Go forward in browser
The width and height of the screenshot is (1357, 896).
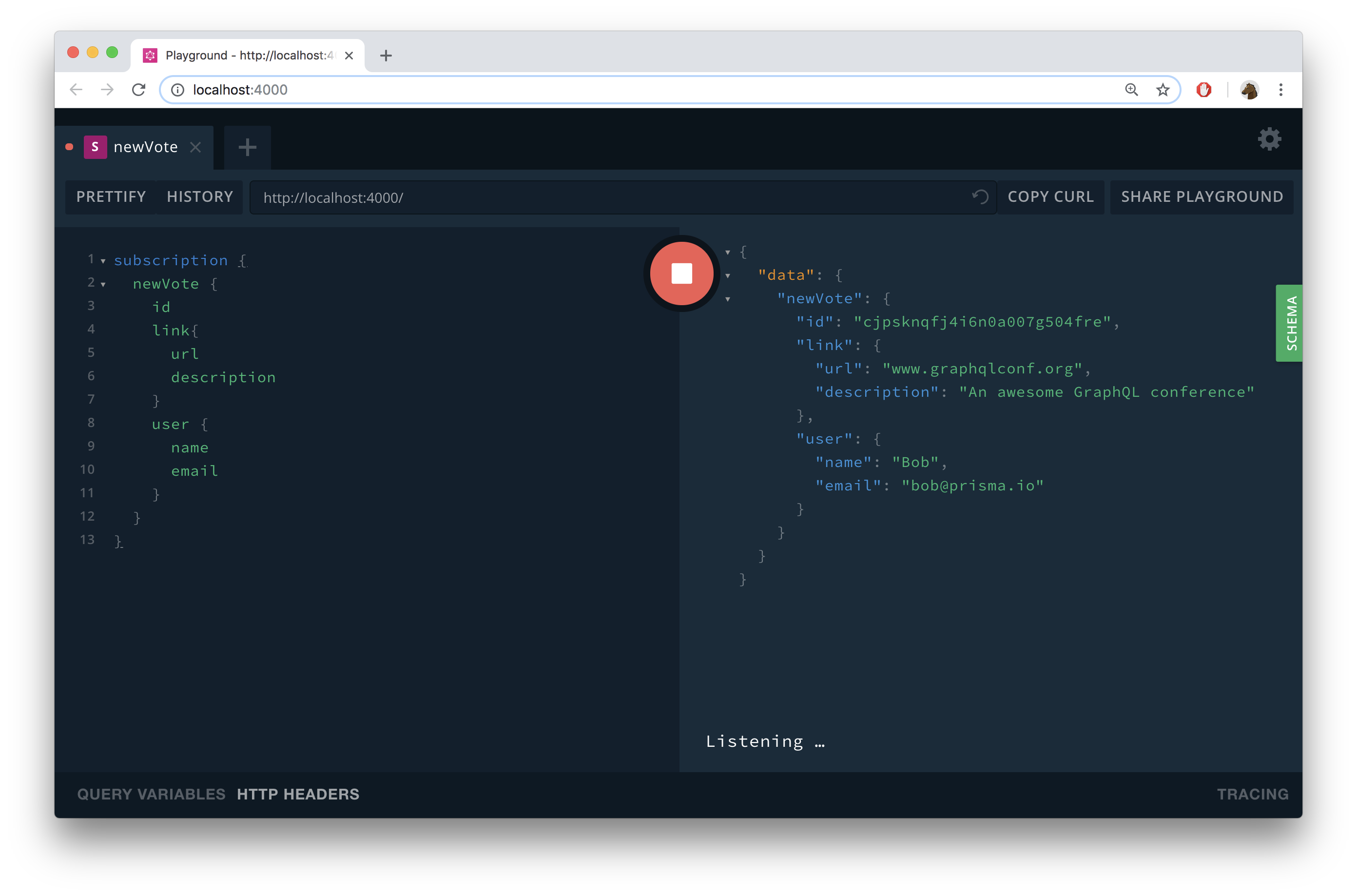(107, 90)
